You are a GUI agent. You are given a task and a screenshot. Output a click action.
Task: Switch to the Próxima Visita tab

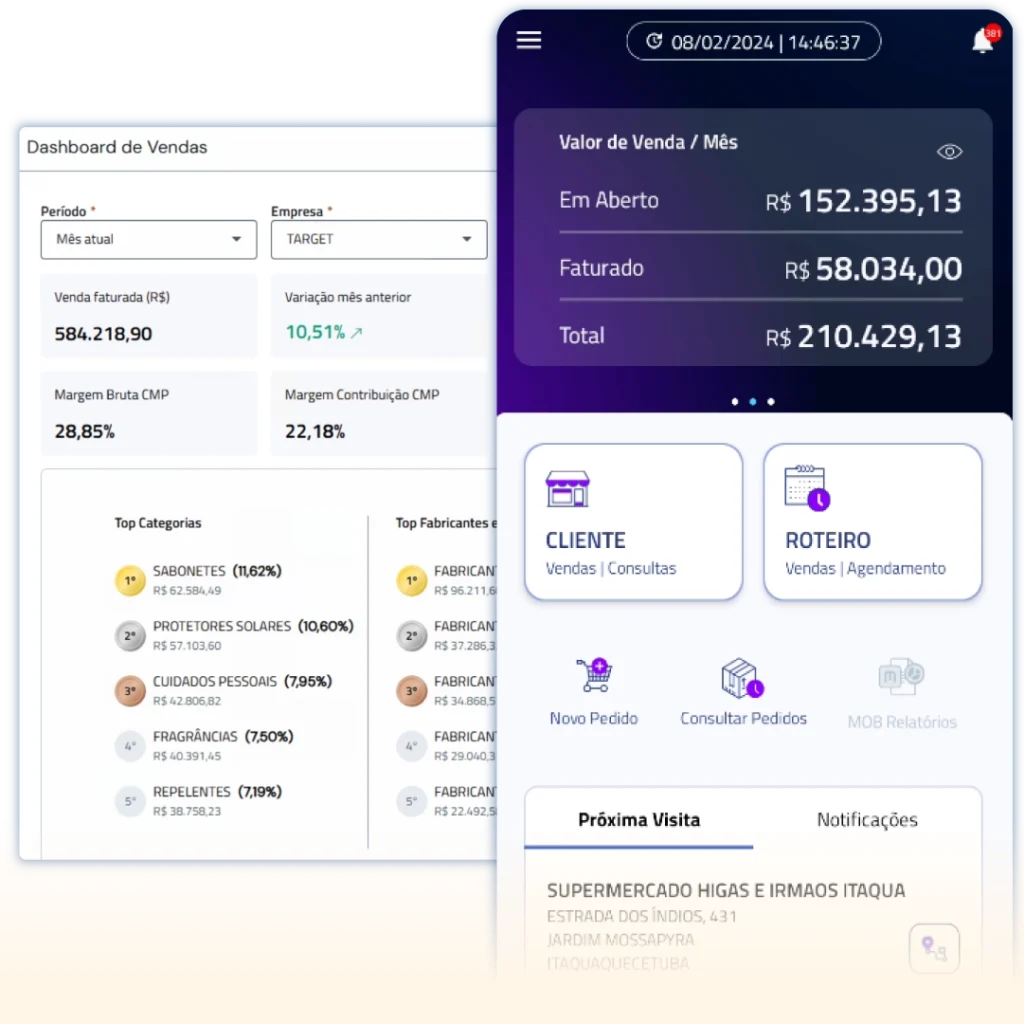639,820
